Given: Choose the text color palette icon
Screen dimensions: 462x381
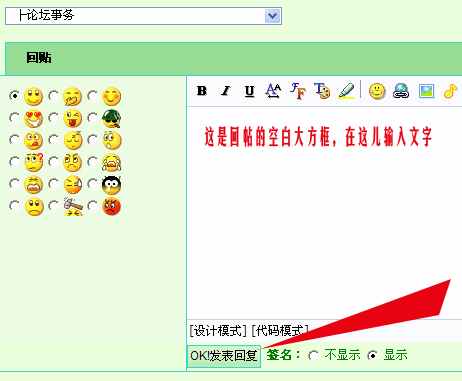Looking at the screenshot, I should pyautogui.click(x=322, y=91).
